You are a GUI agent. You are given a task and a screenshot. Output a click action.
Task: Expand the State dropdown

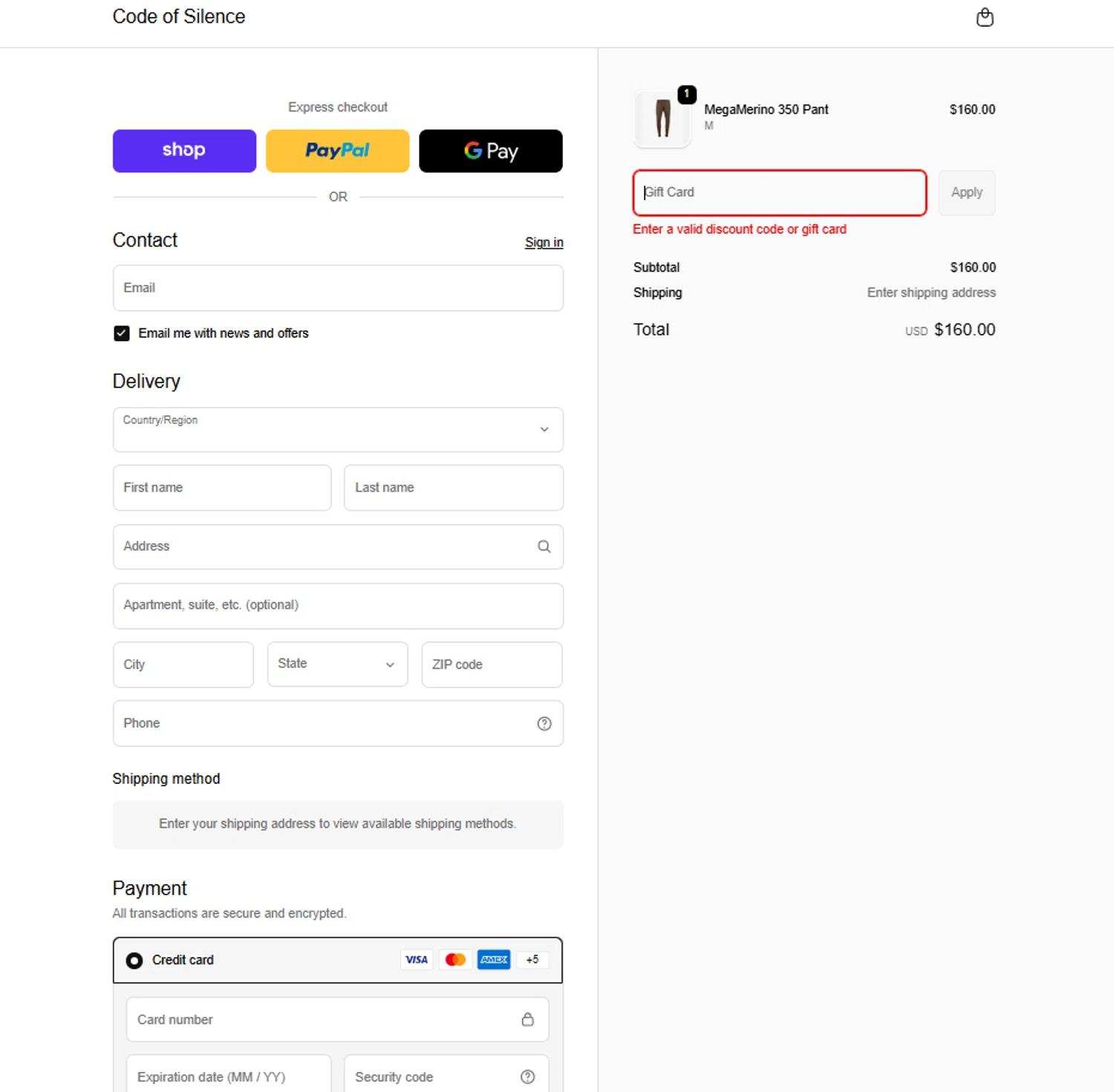click(x=337, y=664)
